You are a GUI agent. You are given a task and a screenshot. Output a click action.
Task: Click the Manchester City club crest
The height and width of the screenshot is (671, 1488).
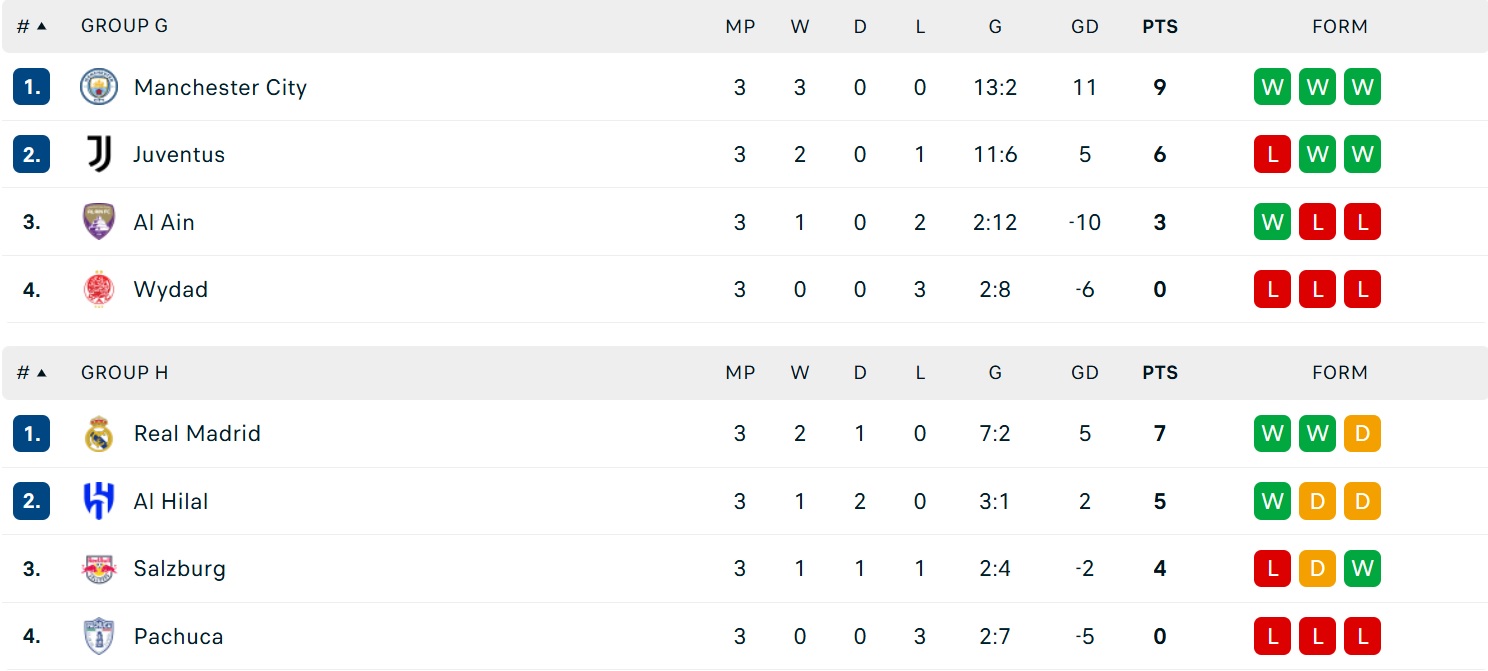click(x=99, y=87)
